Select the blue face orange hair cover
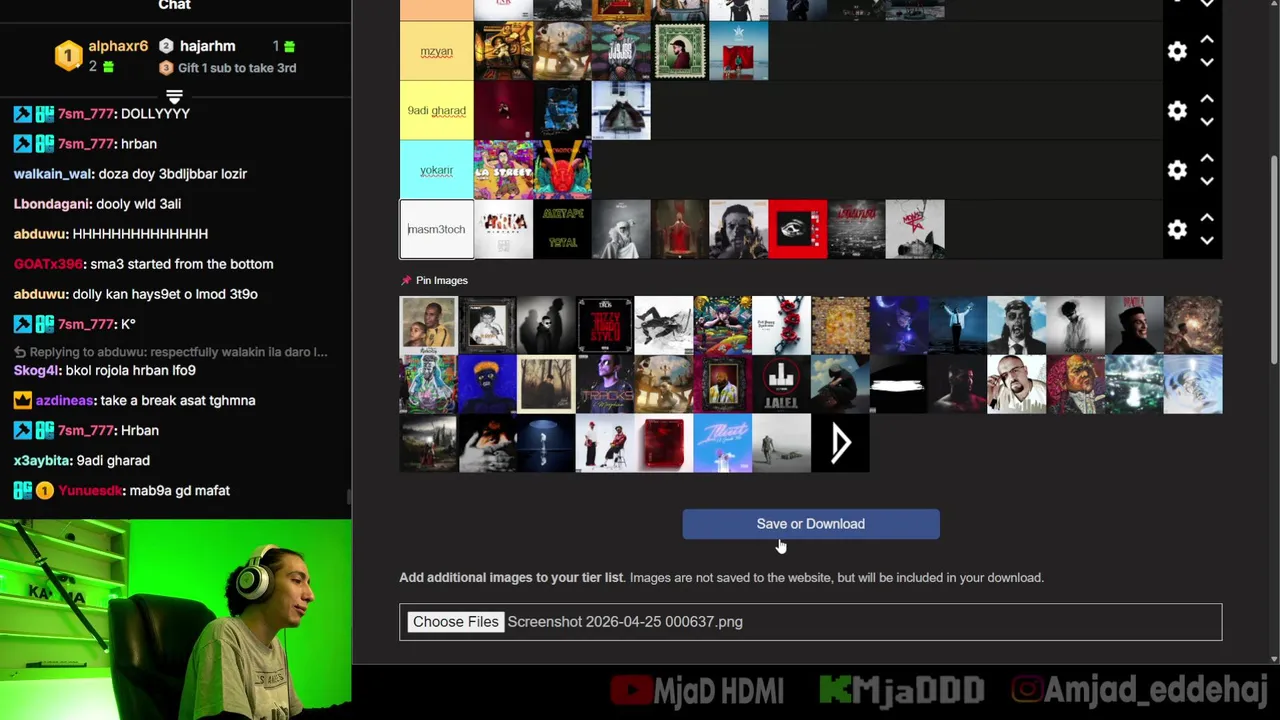 487,384
